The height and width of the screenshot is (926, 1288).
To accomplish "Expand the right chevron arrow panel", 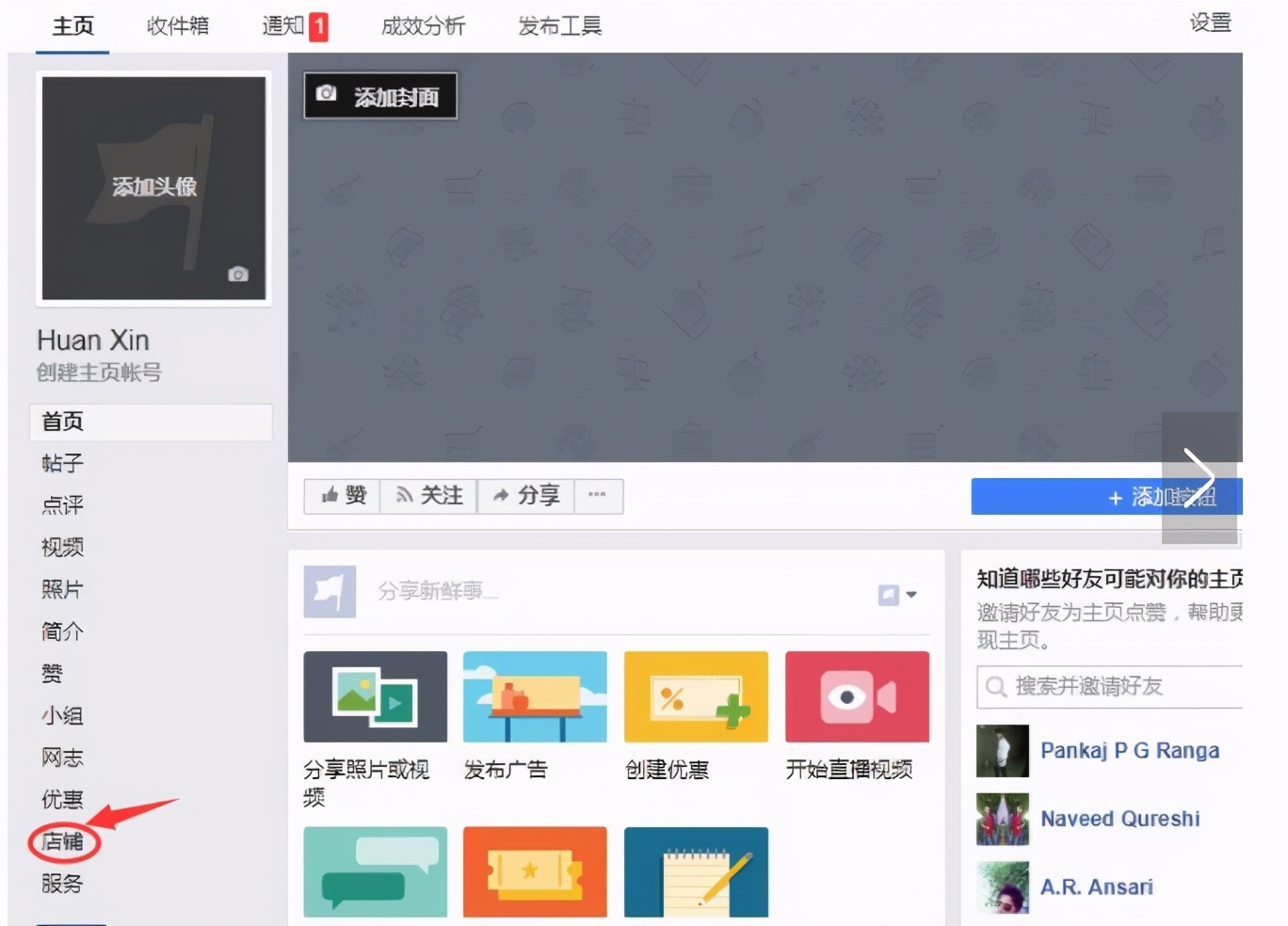I will click(1200, 478).
